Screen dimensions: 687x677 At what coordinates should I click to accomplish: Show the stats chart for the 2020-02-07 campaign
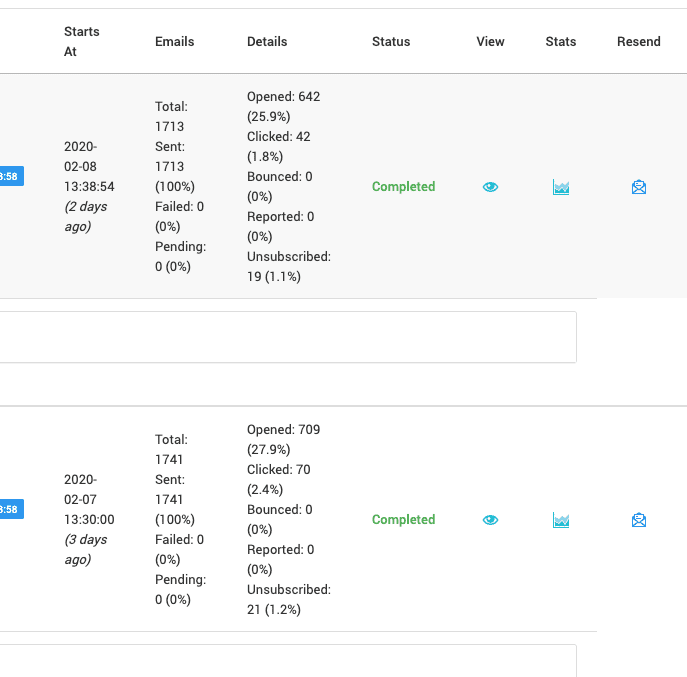(561, 520)
